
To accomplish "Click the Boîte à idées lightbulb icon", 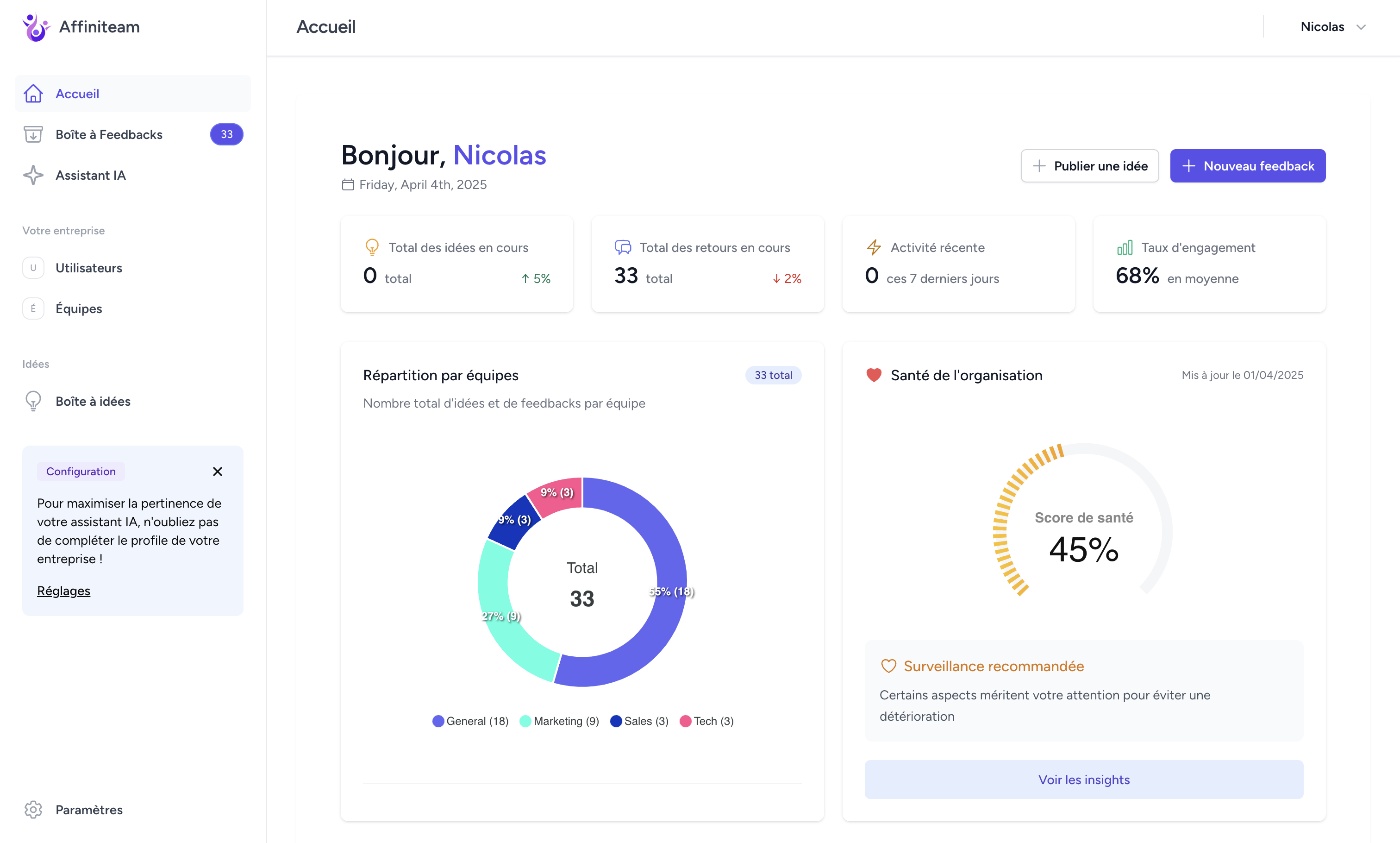I will coord(33,401).
